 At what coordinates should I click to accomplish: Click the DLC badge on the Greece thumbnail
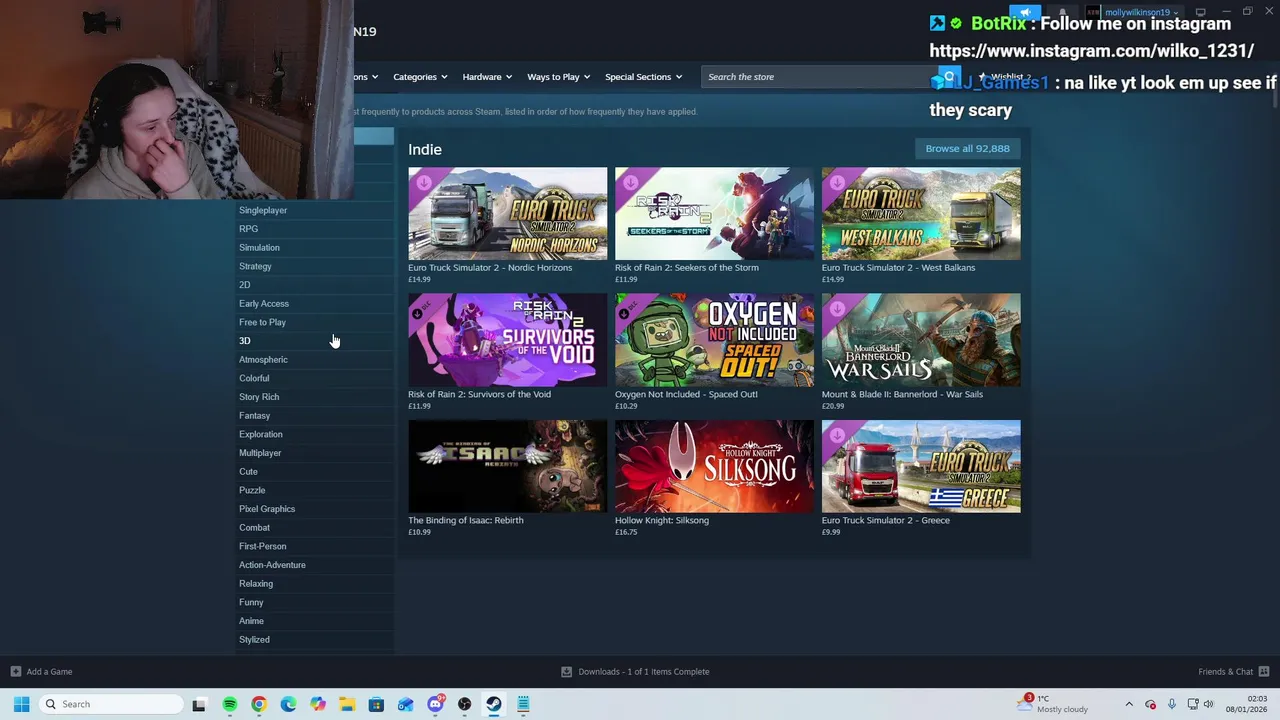point(837,434)
